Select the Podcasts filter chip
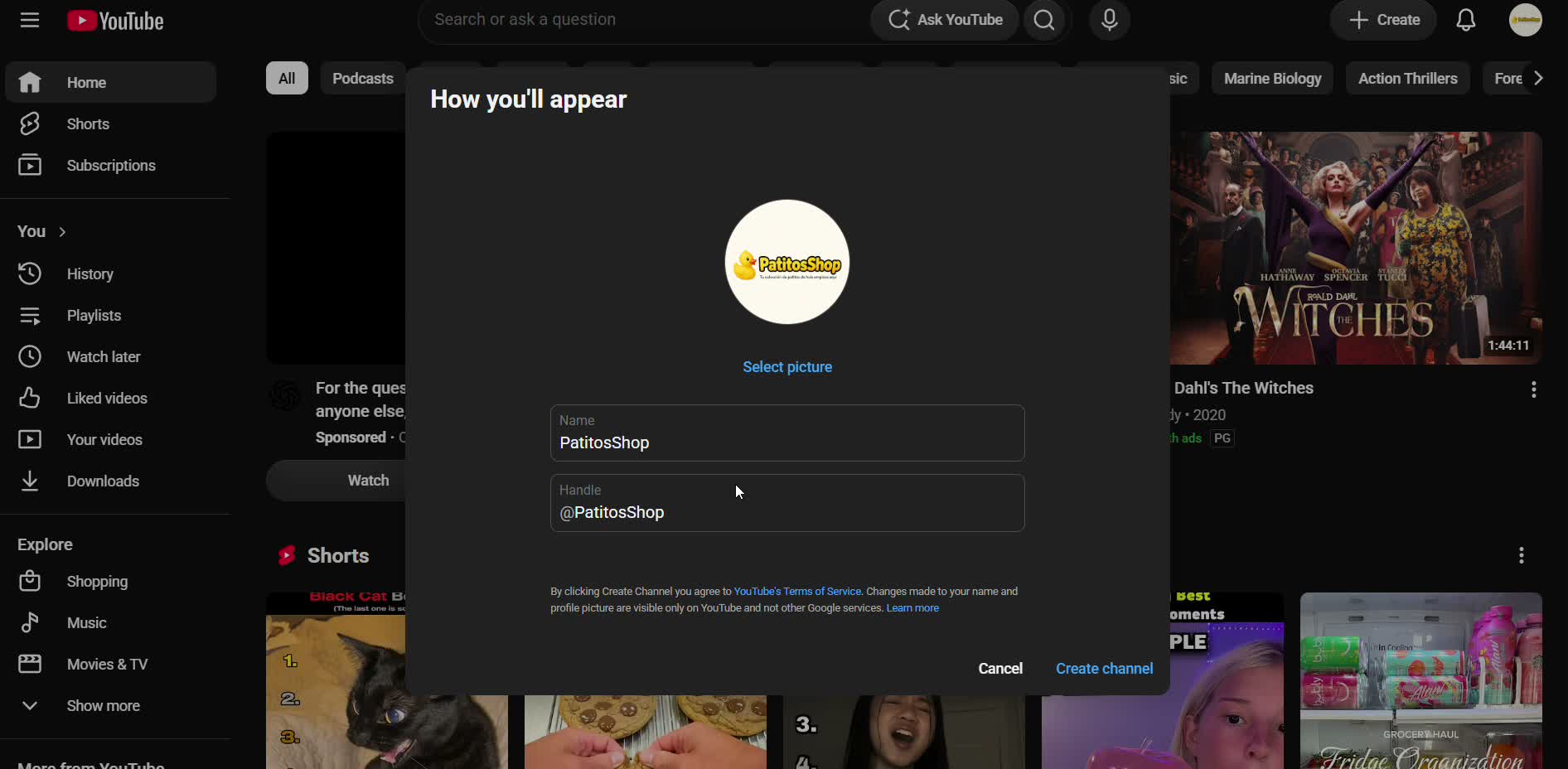This screenshot has width=1568, height=769. tap(363, 78)
